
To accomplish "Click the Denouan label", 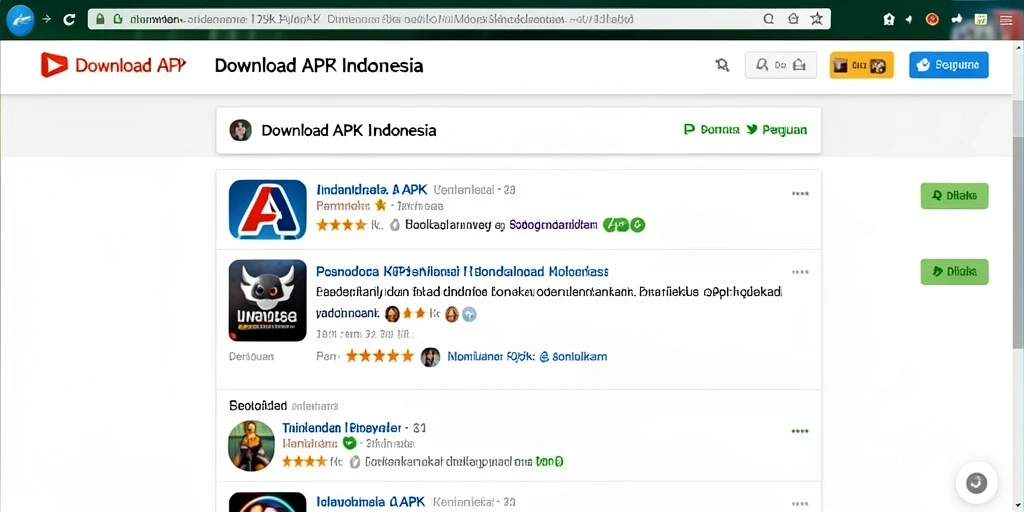I will (251, 357).
